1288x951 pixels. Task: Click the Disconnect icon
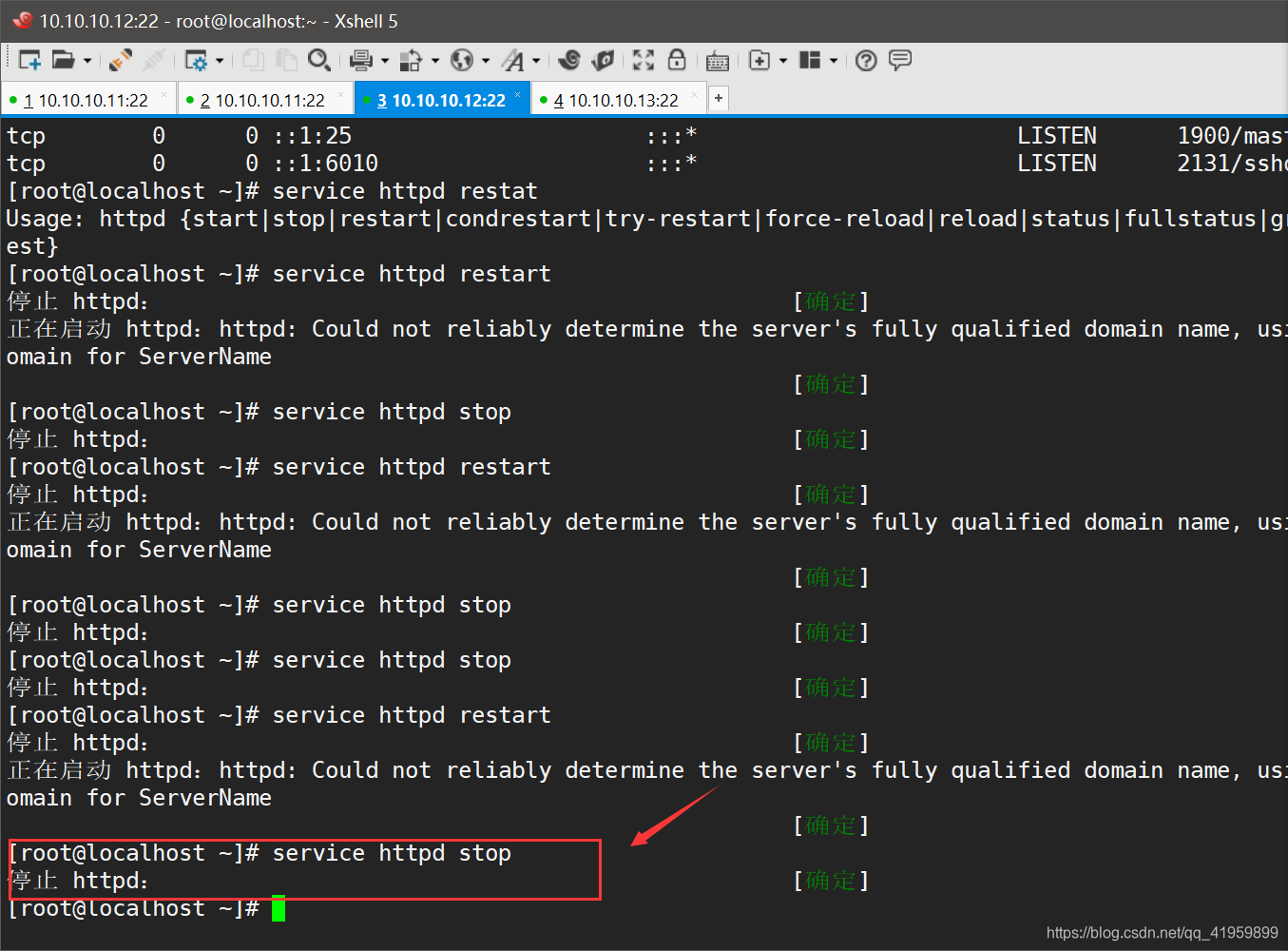(153, 61)
